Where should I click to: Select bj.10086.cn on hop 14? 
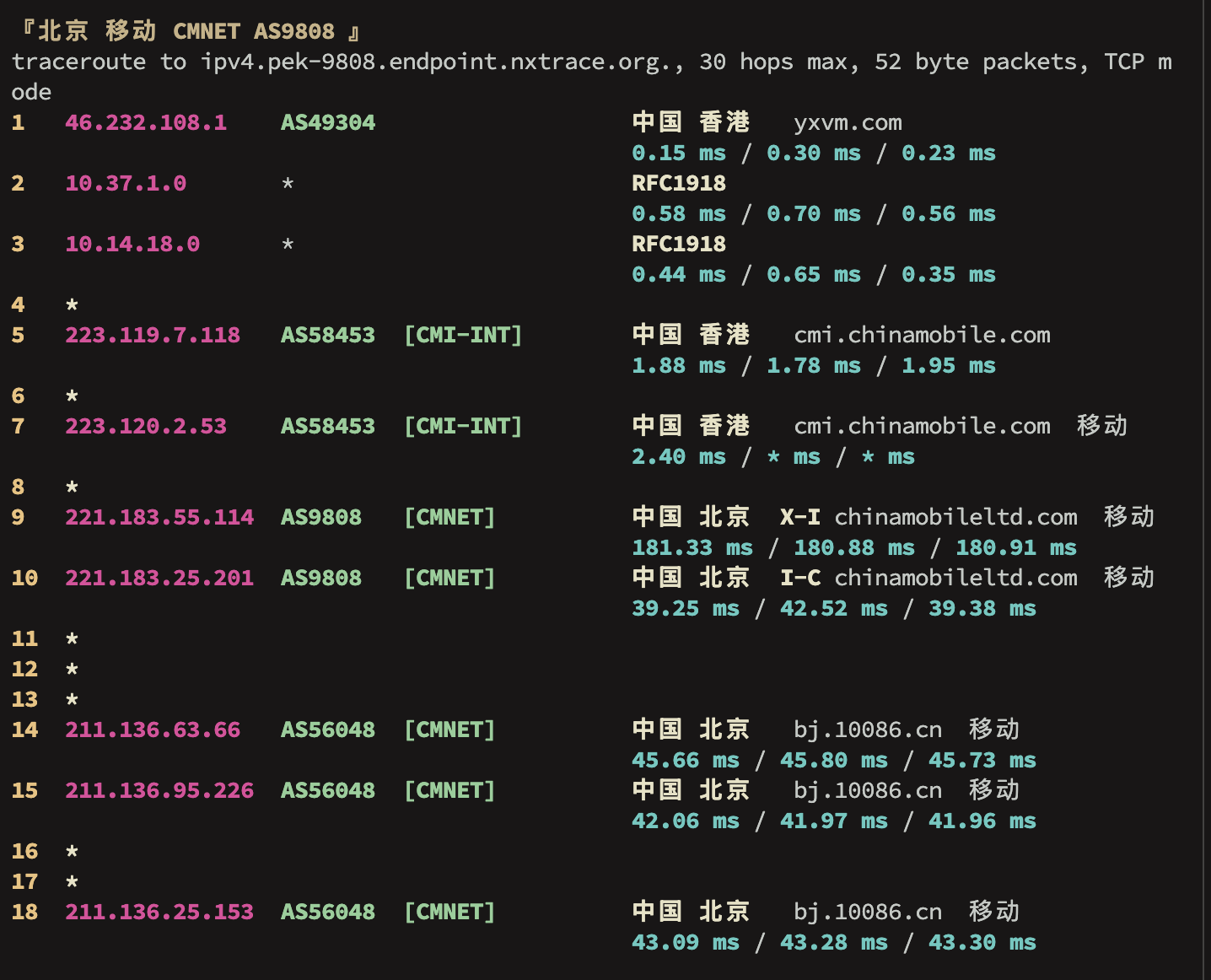point(868,730)
